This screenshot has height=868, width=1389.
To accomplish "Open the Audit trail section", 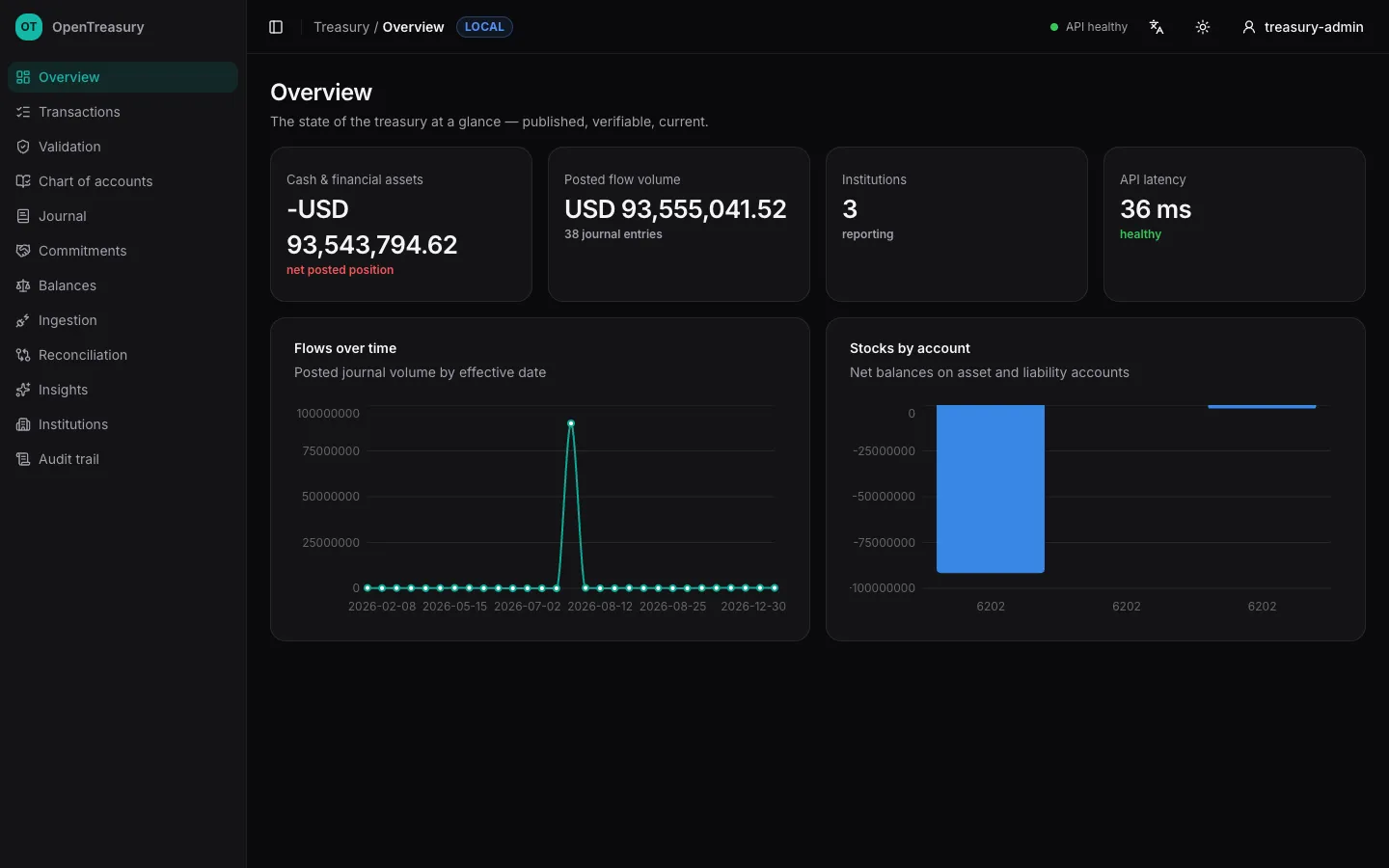I will [x=123, y=459].
